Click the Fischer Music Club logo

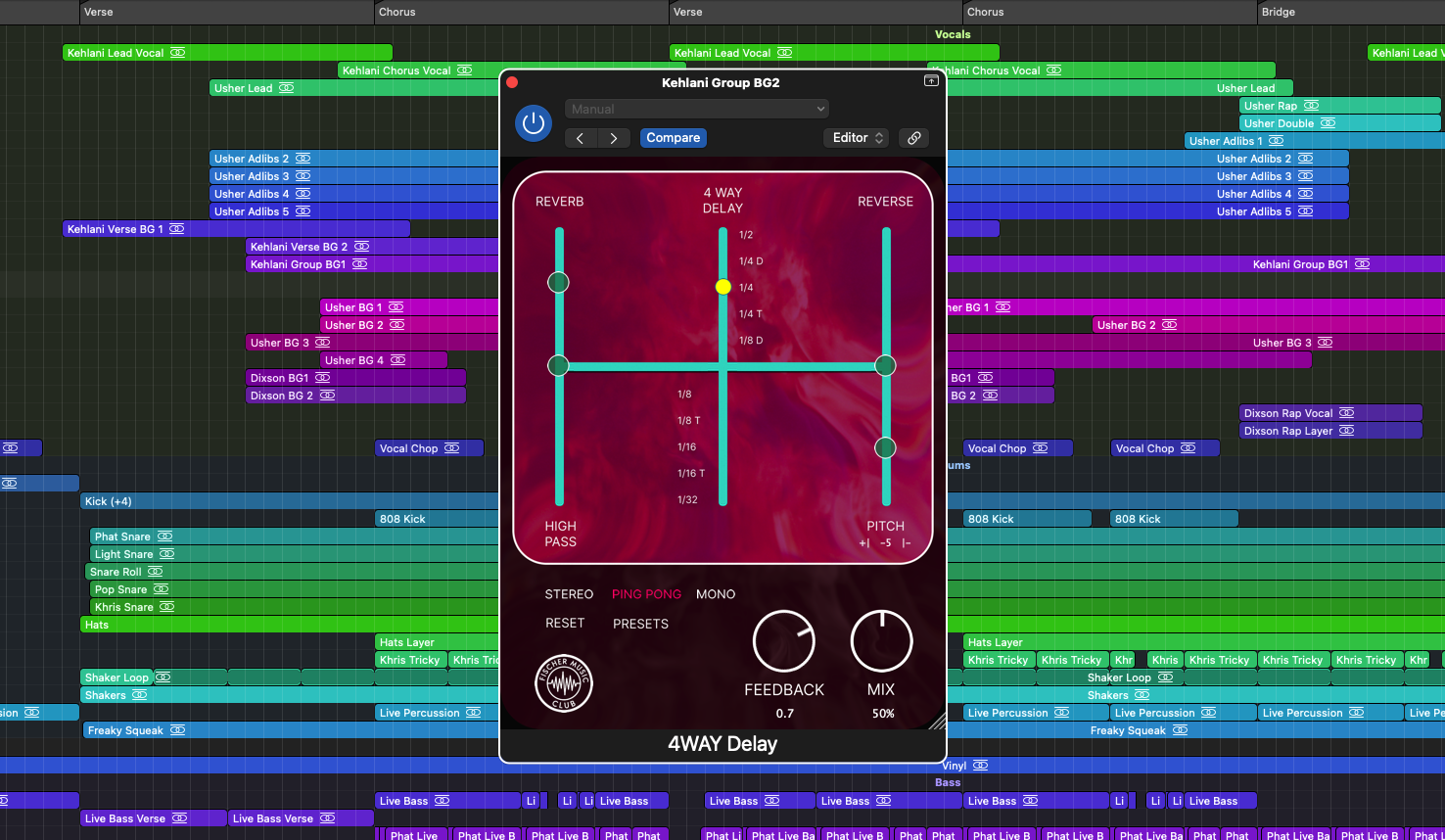click(564, 683)
